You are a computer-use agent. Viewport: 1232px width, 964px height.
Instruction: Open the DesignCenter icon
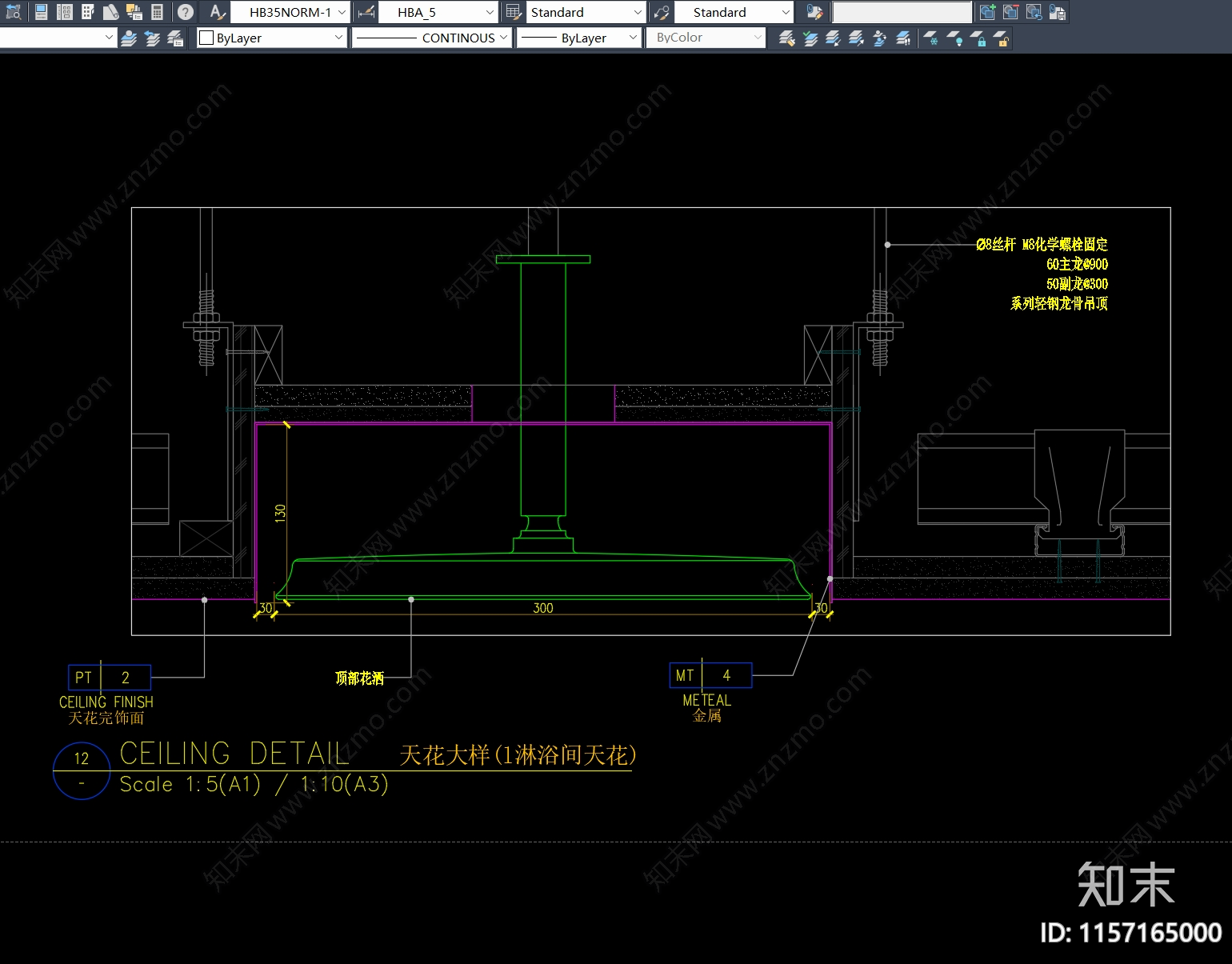(x=65, y=12)
